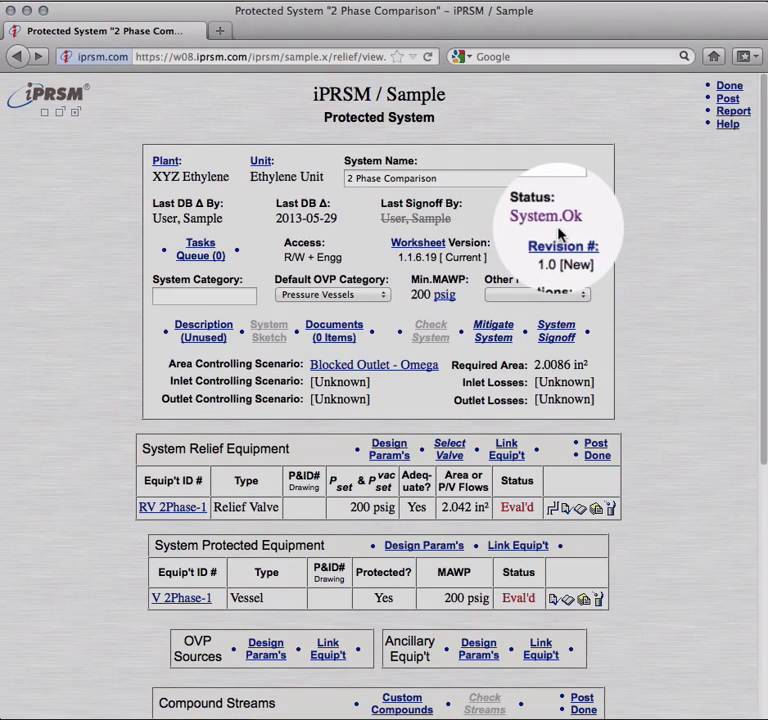Click the search magnifier in Google box
Viewport: 768px width, 720px height.
684,56
